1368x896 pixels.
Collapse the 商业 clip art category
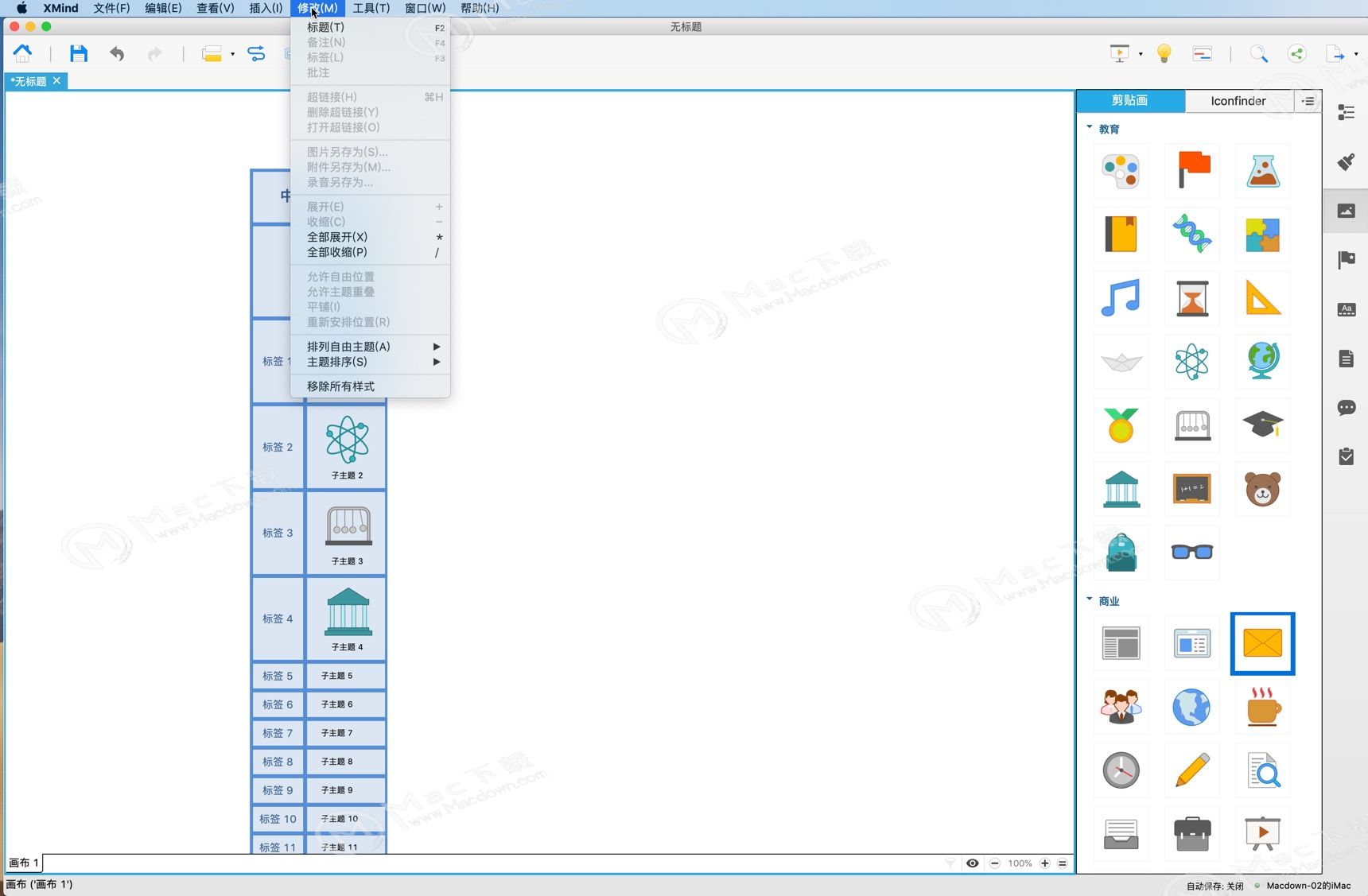click(x=1089, y=599)
